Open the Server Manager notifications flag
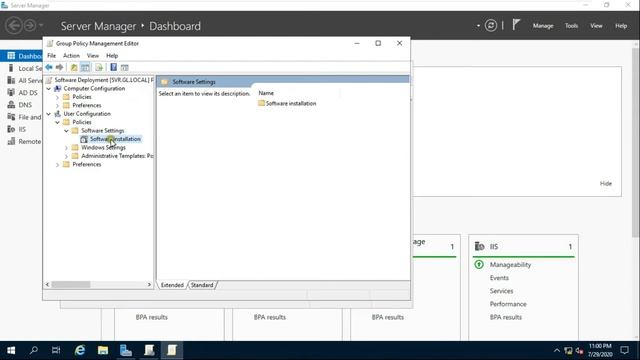This screenshot has height=360, width=640. pyautogui.click(x=516, y=25)
